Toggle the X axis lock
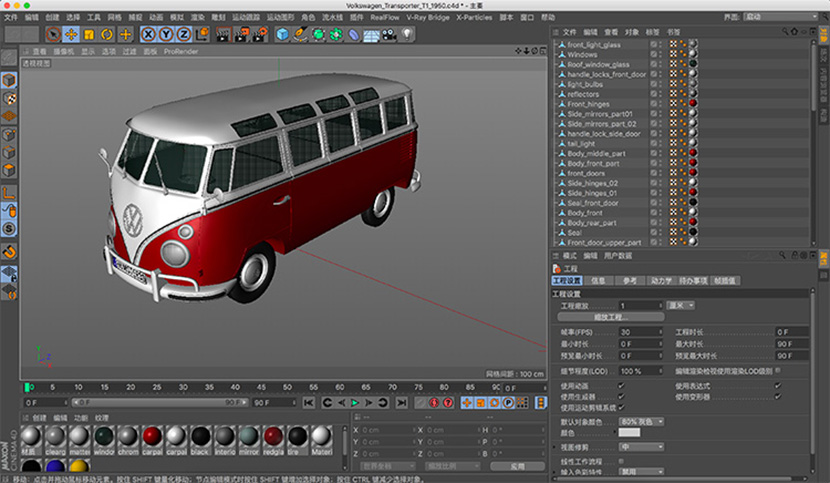830x483 pixels. pyautogui.click(x=148, y=35)
